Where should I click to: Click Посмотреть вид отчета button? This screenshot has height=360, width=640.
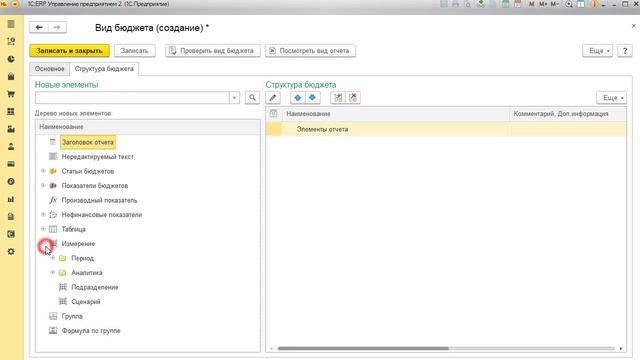coord(310,51)
